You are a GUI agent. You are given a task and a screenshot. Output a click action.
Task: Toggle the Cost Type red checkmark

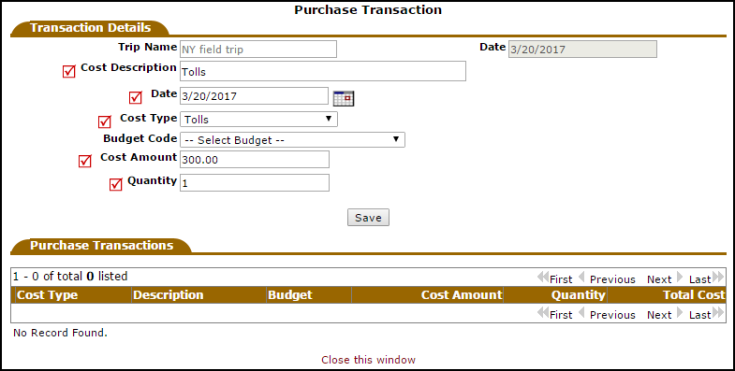105,121
